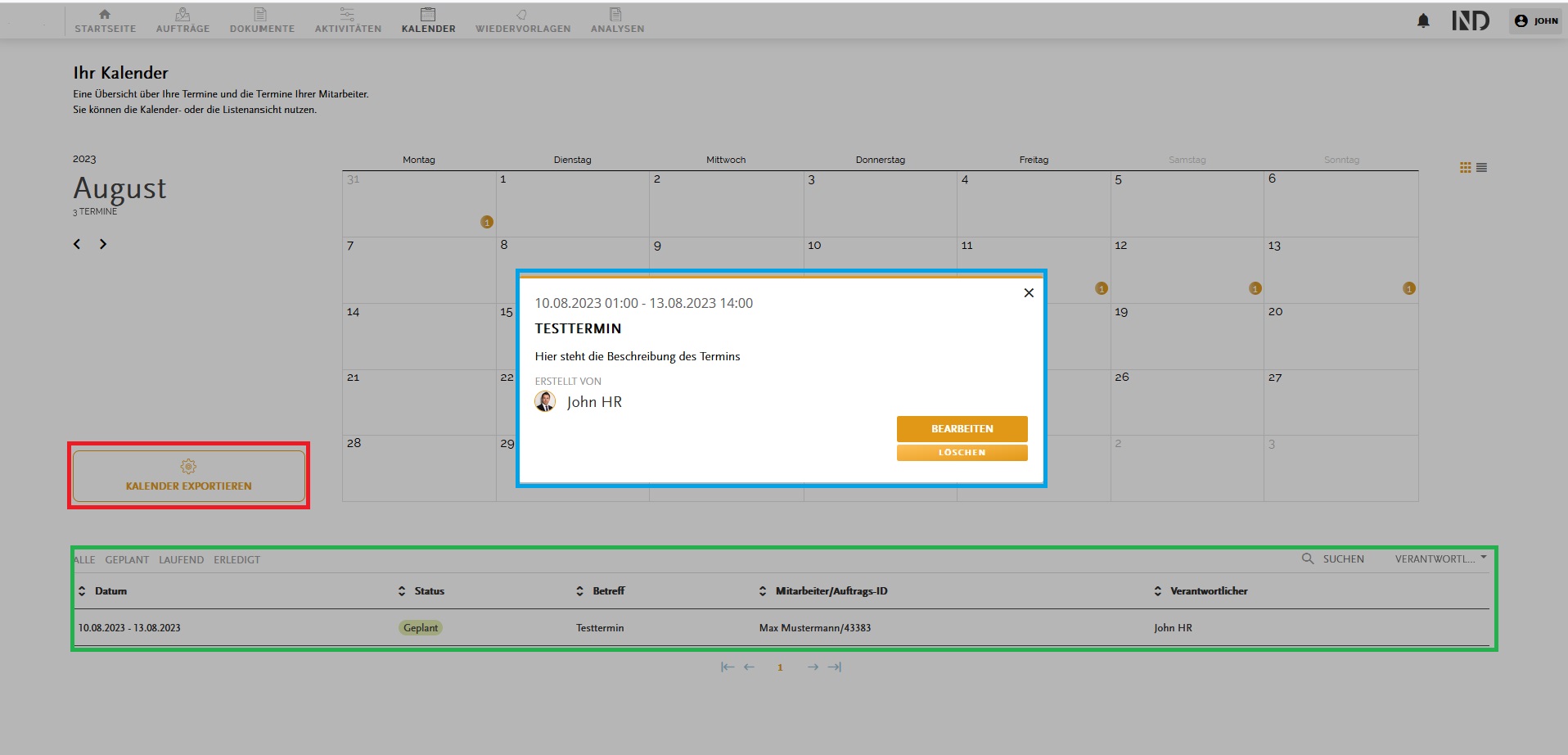The width and height of the screenshot is (1568, 755).
Task: Sort the table by Status
Action: click(421, 591)
